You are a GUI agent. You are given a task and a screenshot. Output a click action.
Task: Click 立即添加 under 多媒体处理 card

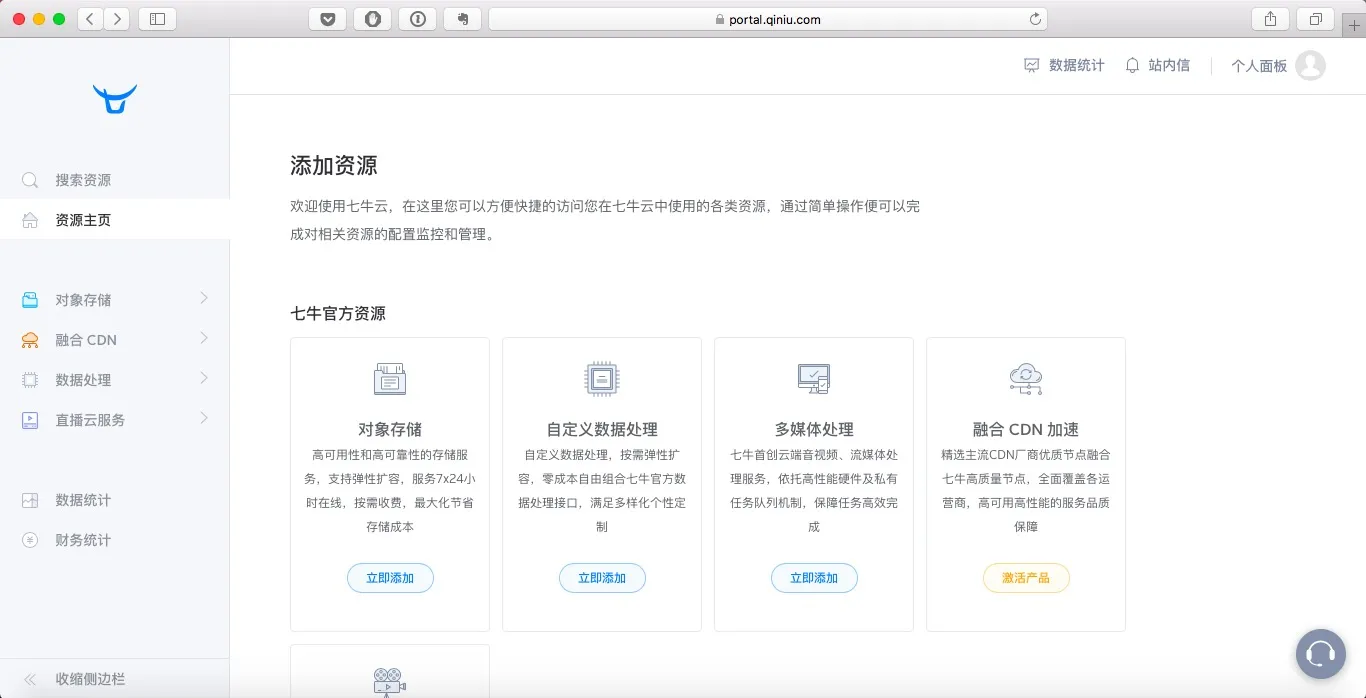(814, 578)
